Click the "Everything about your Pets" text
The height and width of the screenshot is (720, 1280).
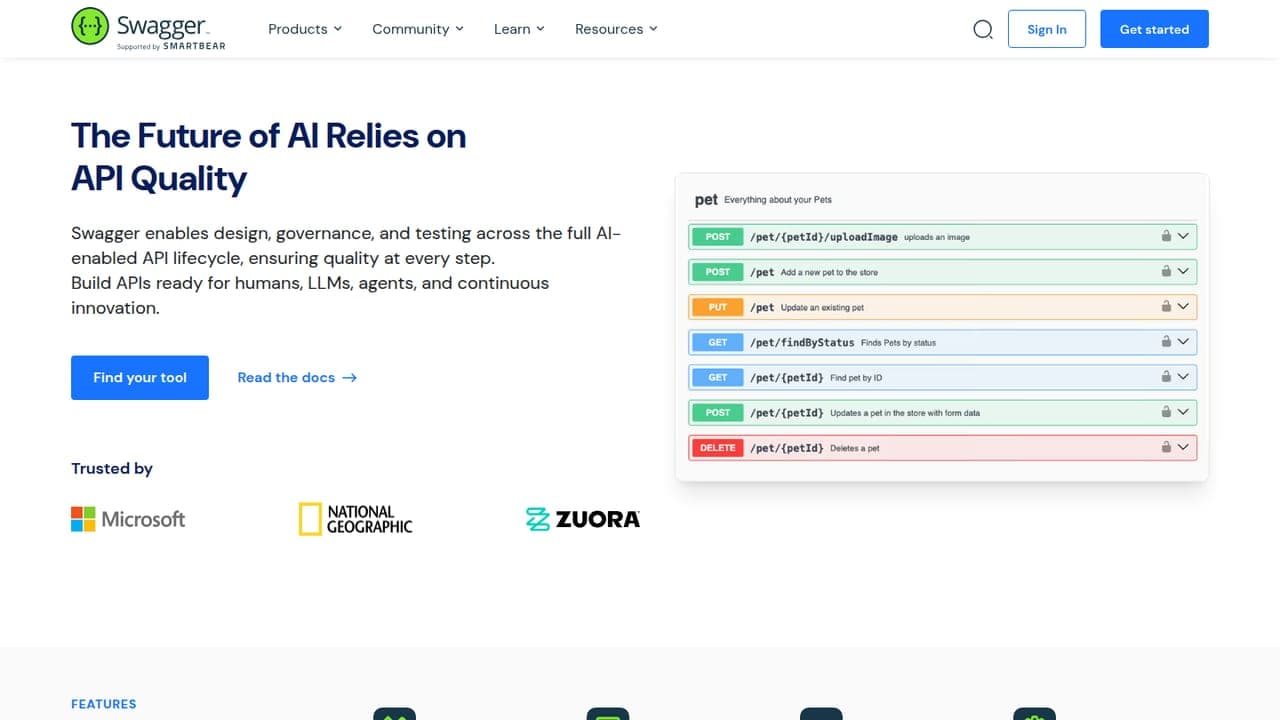778,200
